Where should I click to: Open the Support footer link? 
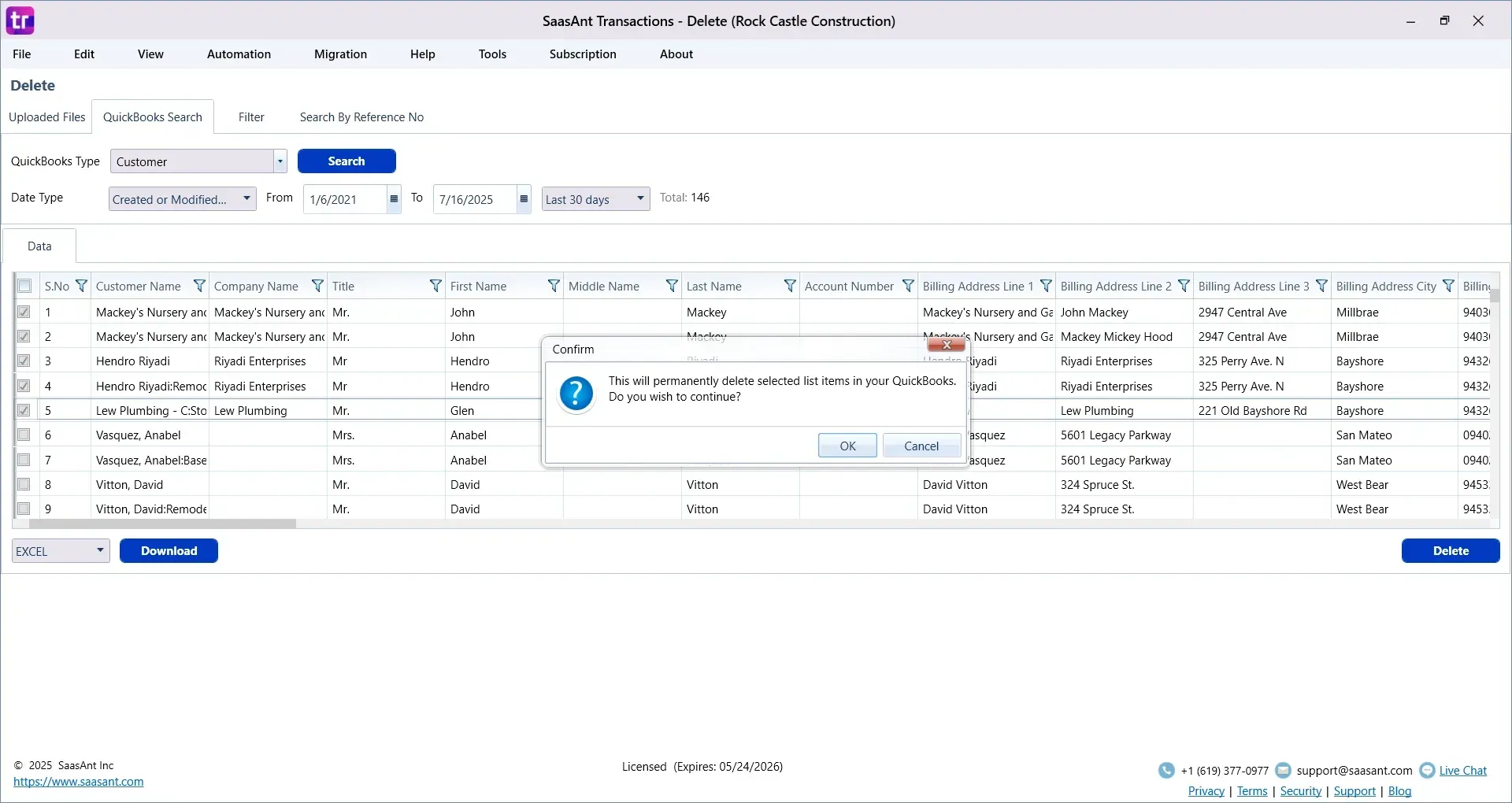pos(1354,791)
